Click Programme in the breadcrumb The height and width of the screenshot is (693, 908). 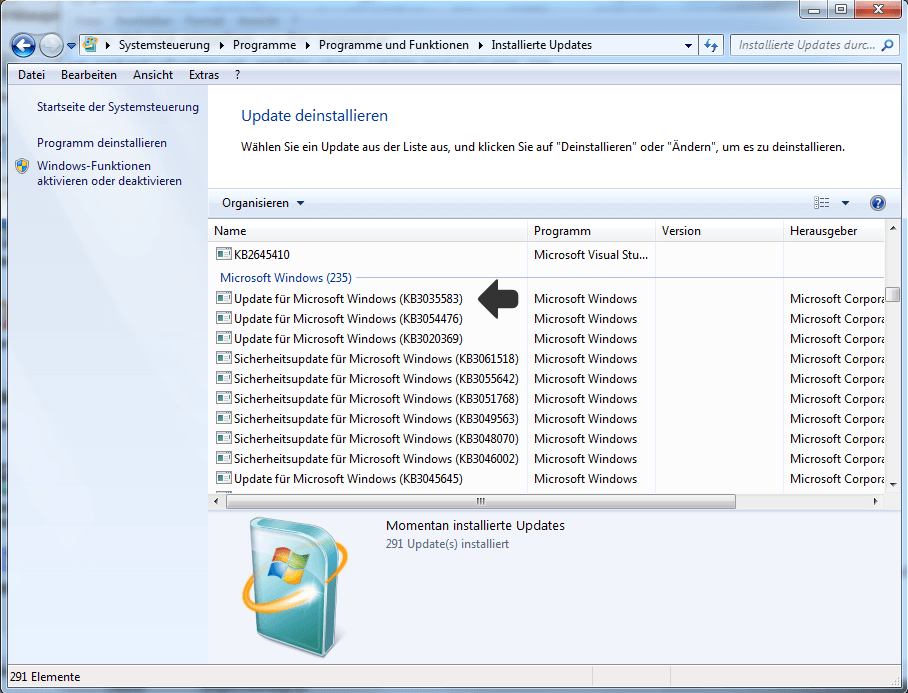tap(264, 45)
